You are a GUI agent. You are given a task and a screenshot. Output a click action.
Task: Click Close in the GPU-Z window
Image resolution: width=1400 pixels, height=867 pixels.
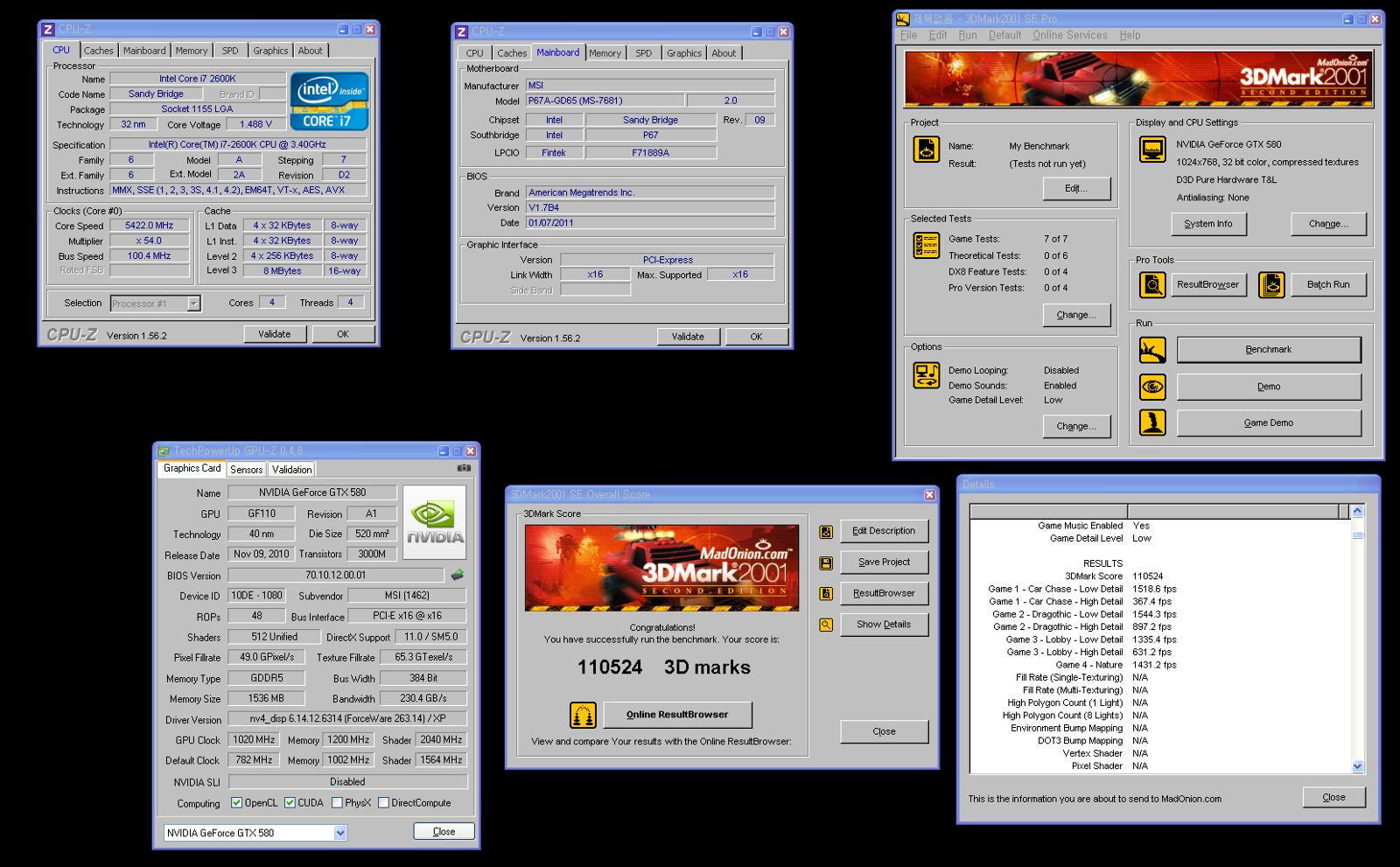click(x=444, y=832)
